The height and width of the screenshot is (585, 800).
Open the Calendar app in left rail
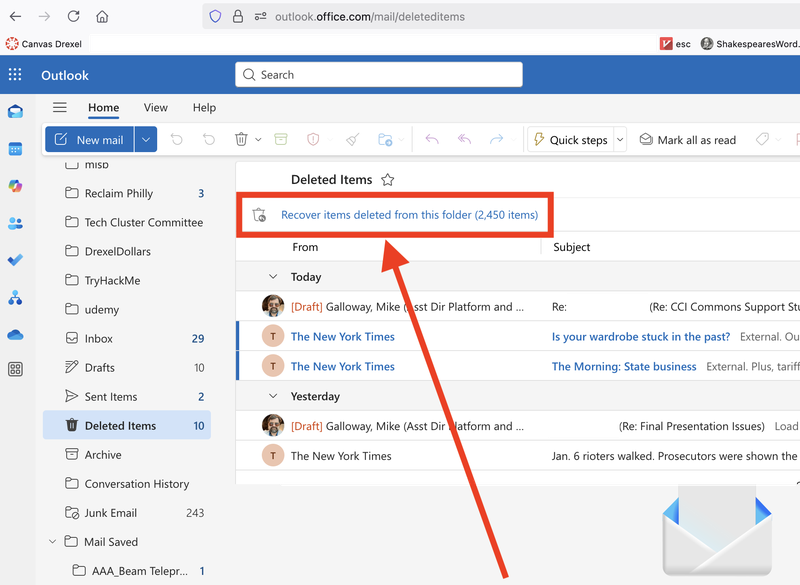[x=15, y=149]
